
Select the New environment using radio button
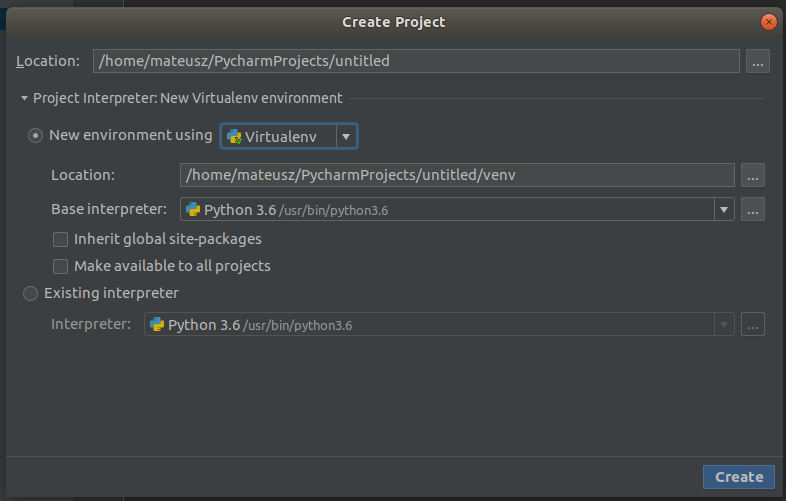point(35,135)
